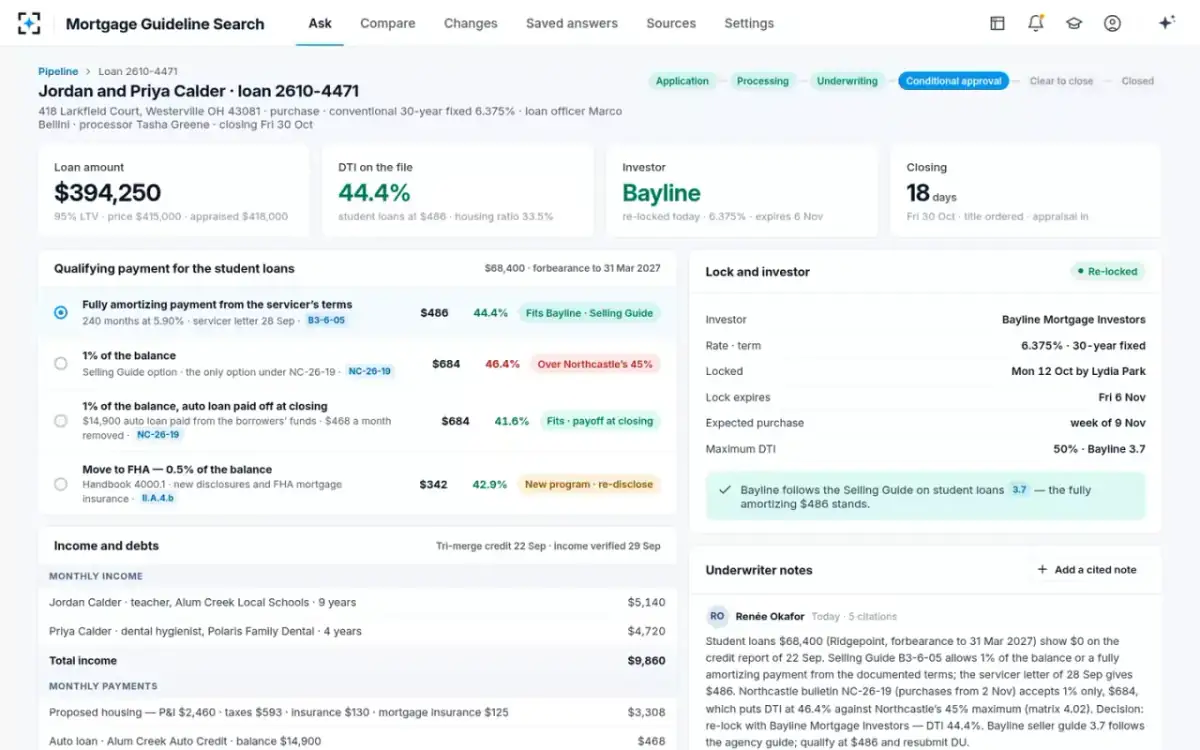Screen dimensions: 1200x750
Task: Open the 3.7 citation in the Bayline callout
Action: click(x=1019, y=490)
